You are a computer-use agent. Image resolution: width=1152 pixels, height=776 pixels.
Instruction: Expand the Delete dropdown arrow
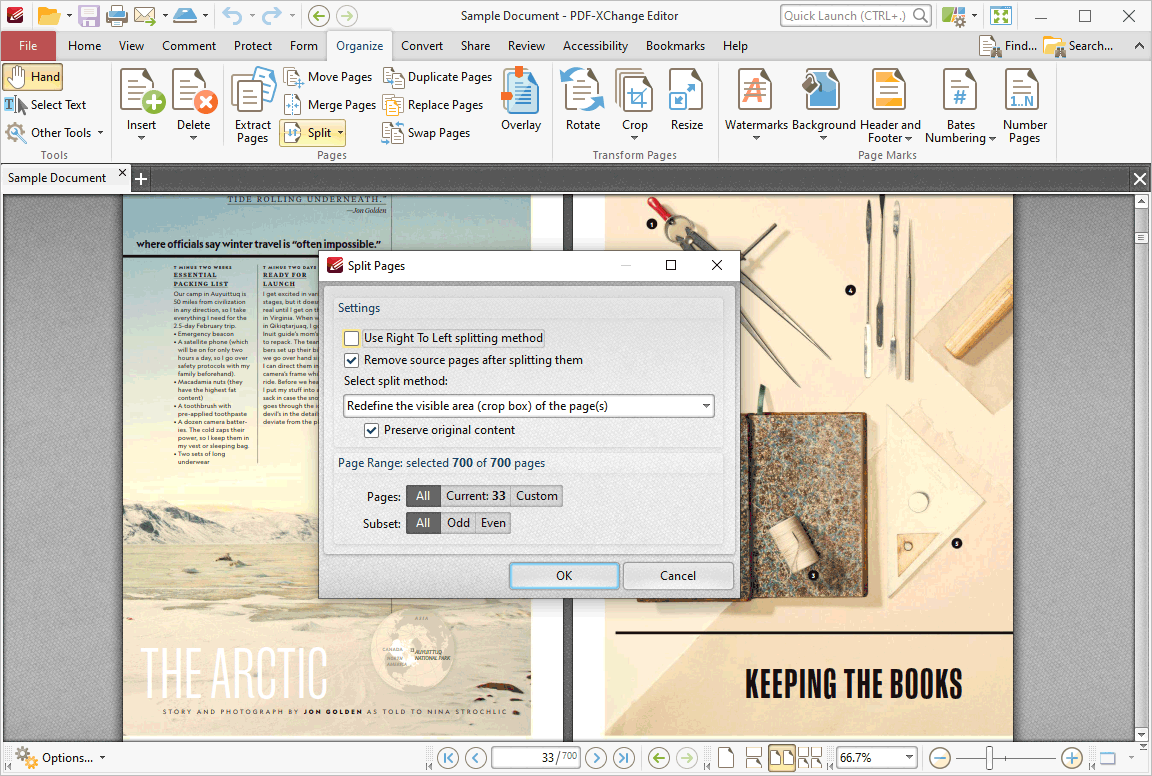click(194, 138)
